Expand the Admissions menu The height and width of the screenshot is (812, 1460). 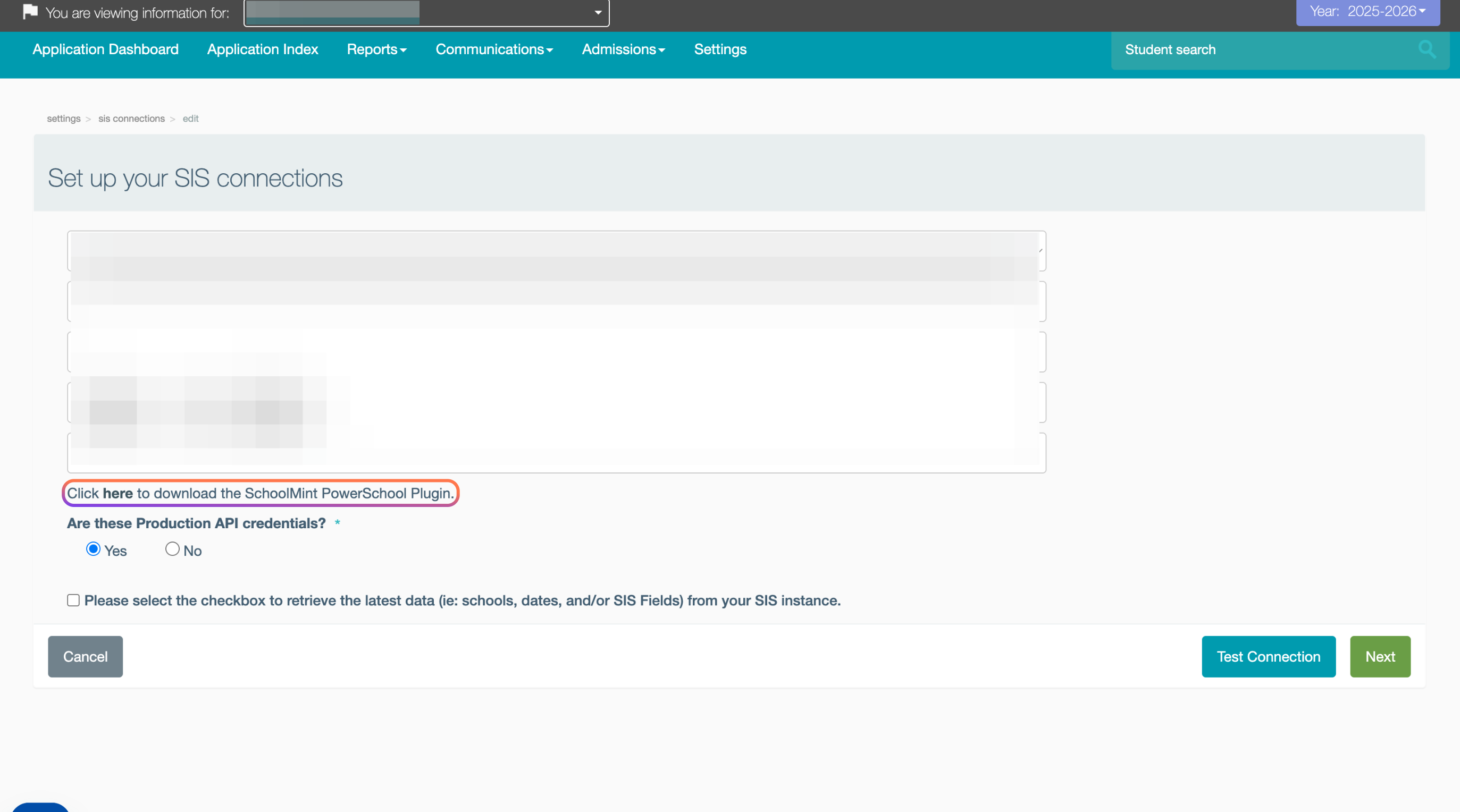click(x=623, y=50)
